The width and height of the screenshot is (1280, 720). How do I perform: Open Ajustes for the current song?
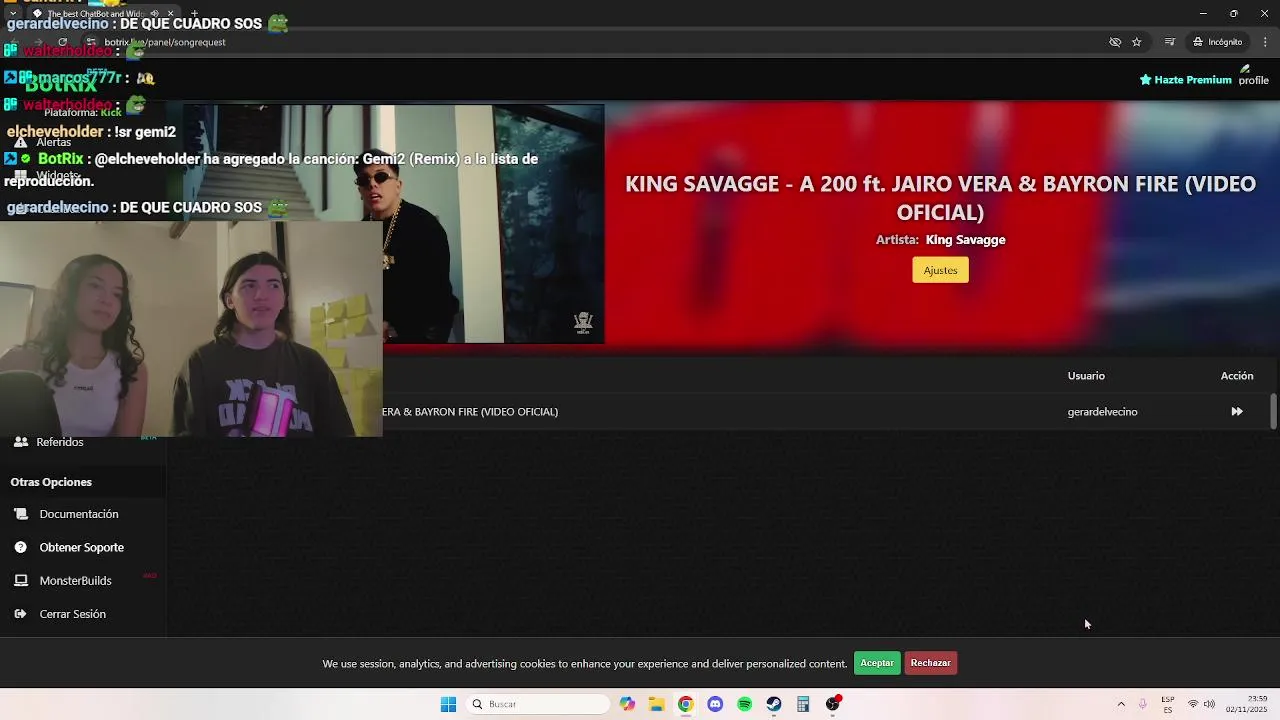click(x=940, y=270)
